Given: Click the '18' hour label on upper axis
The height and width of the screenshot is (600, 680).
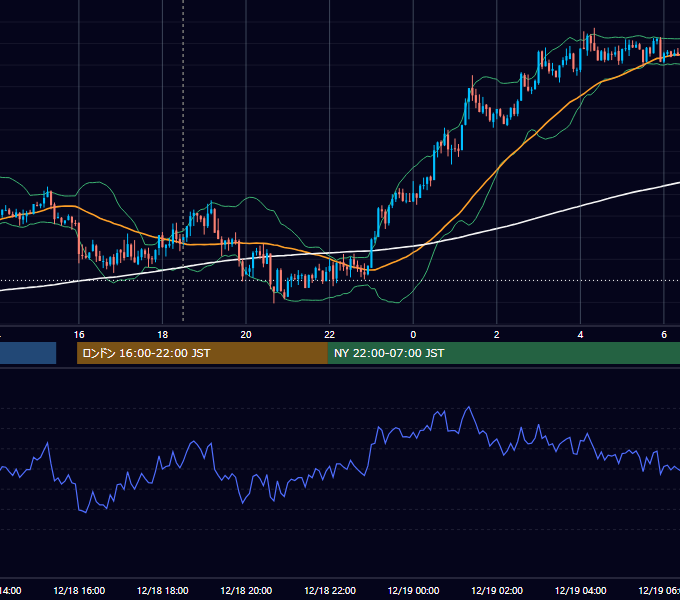Looking at the screenshot, I should pyautogui.click(x=163, y=335).
